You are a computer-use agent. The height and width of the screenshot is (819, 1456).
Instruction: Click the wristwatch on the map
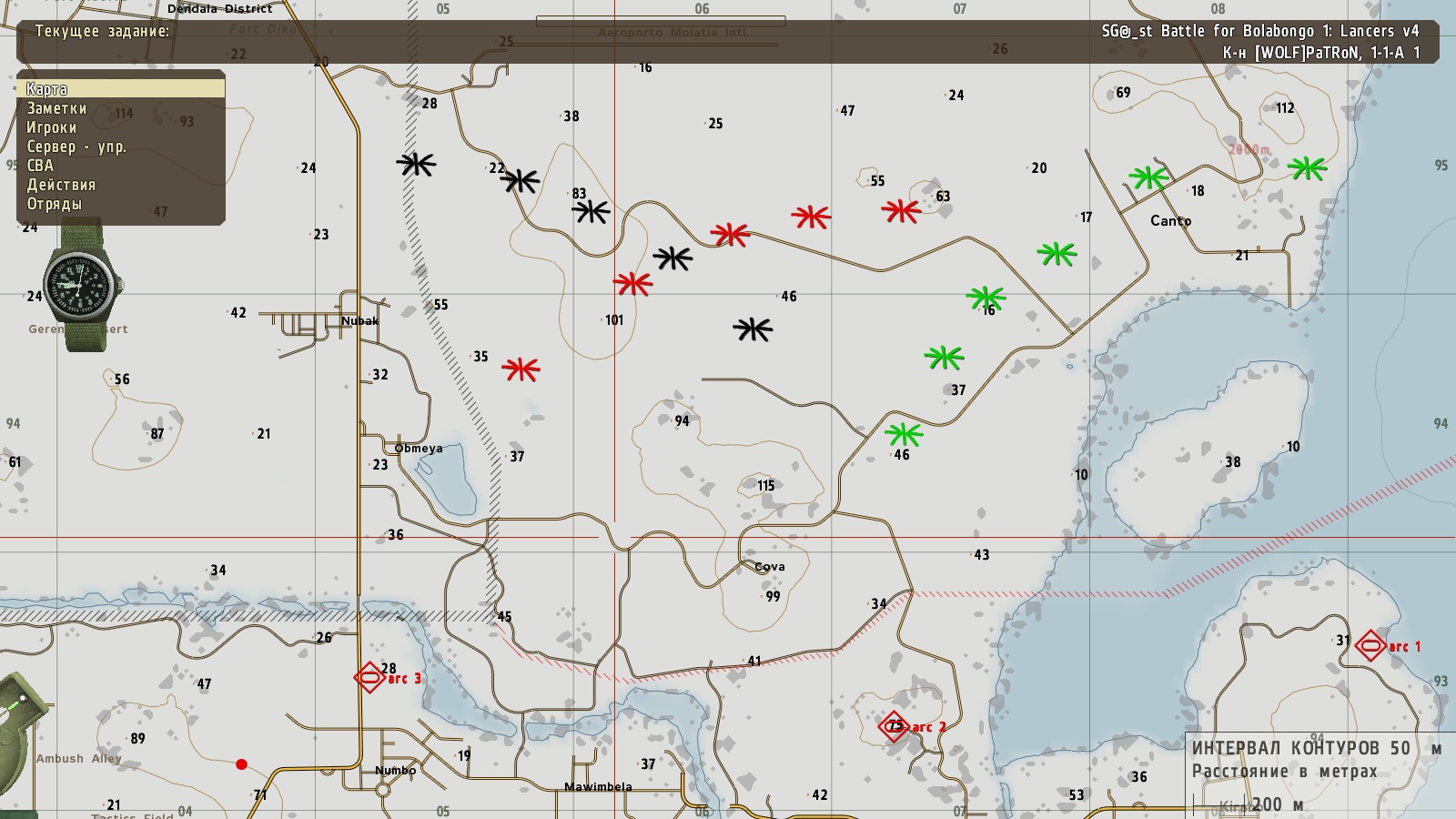point(83,285)
